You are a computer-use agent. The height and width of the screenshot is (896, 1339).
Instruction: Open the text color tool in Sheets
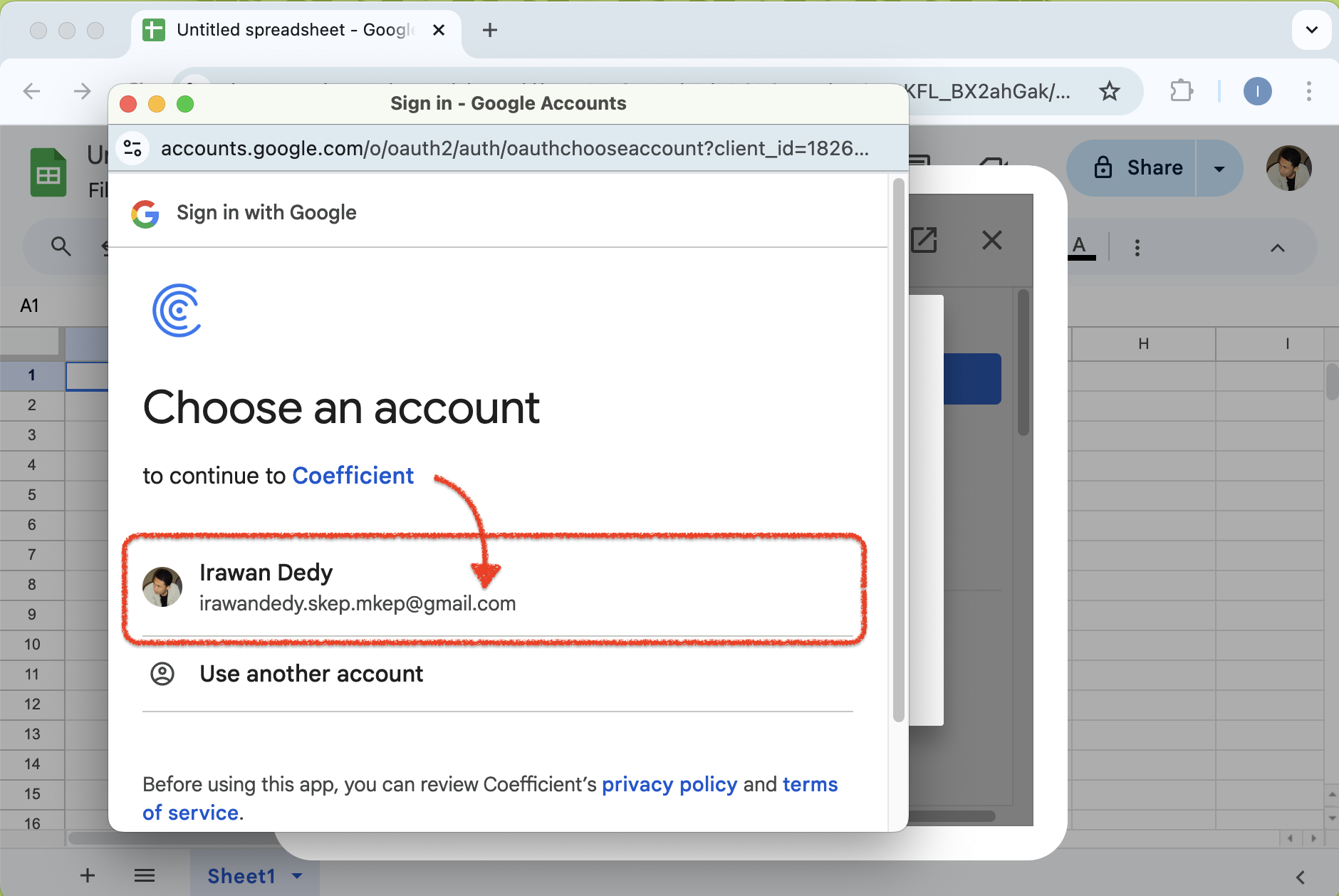coord(1080,247)
